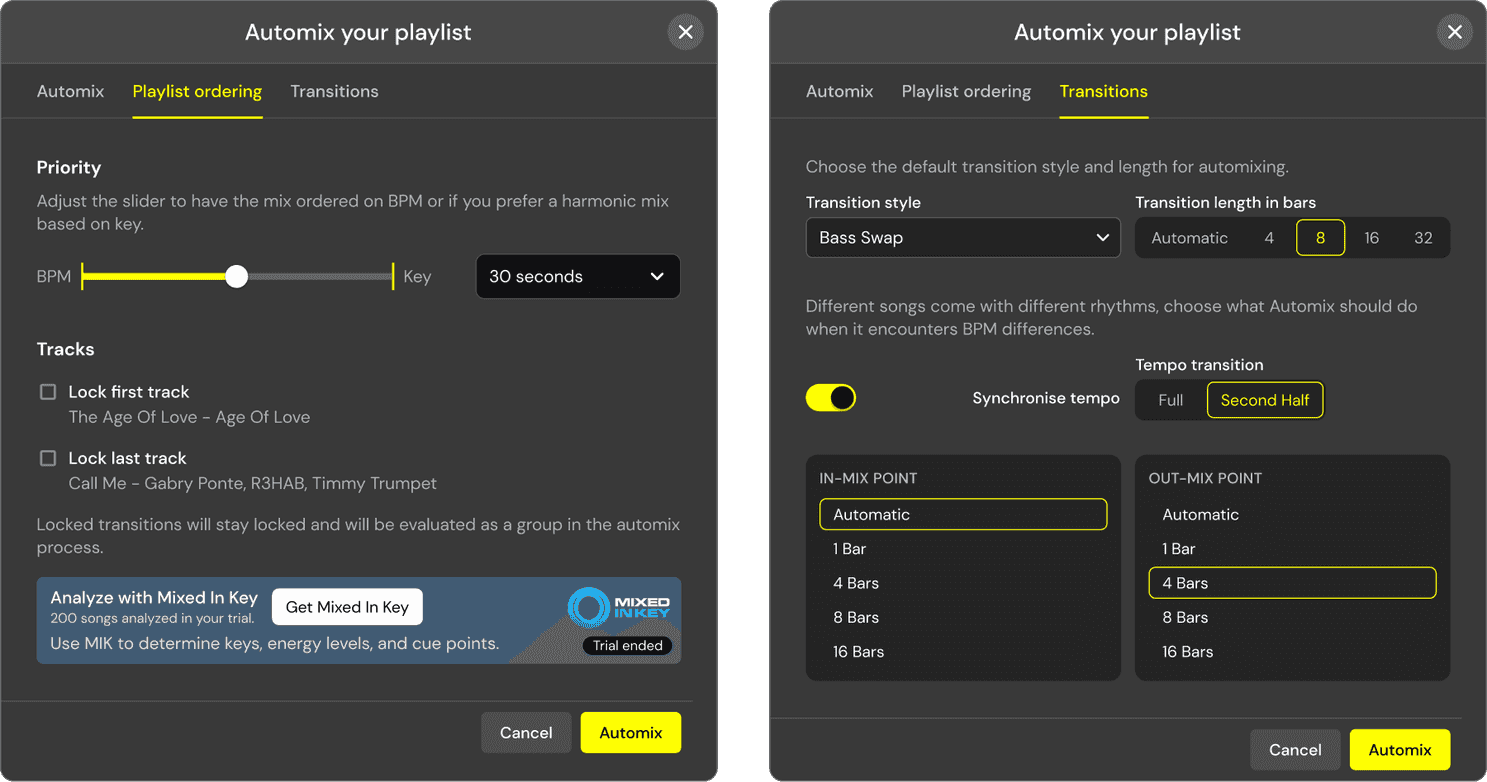This screenshot has width=1487, height=782.
Task: Switch to the Transitions tab in left dialog
Action: pyautogui.click(x=334, y=91)
